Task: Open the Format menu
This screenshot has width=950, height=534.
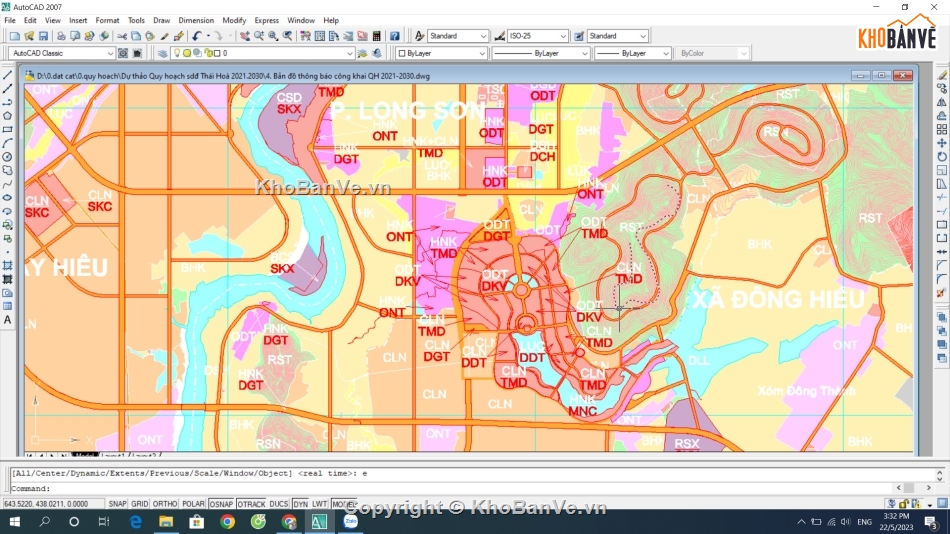Action: (x=107, y=21)
